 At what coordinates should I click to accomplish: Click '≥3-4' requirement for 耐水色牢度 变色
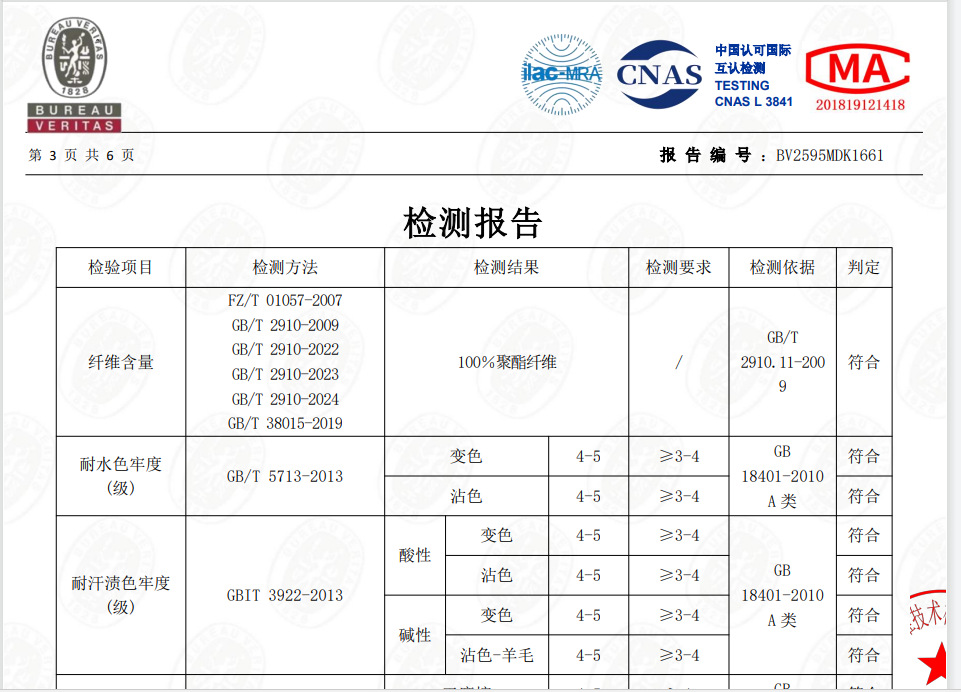[x=679, y=457]
